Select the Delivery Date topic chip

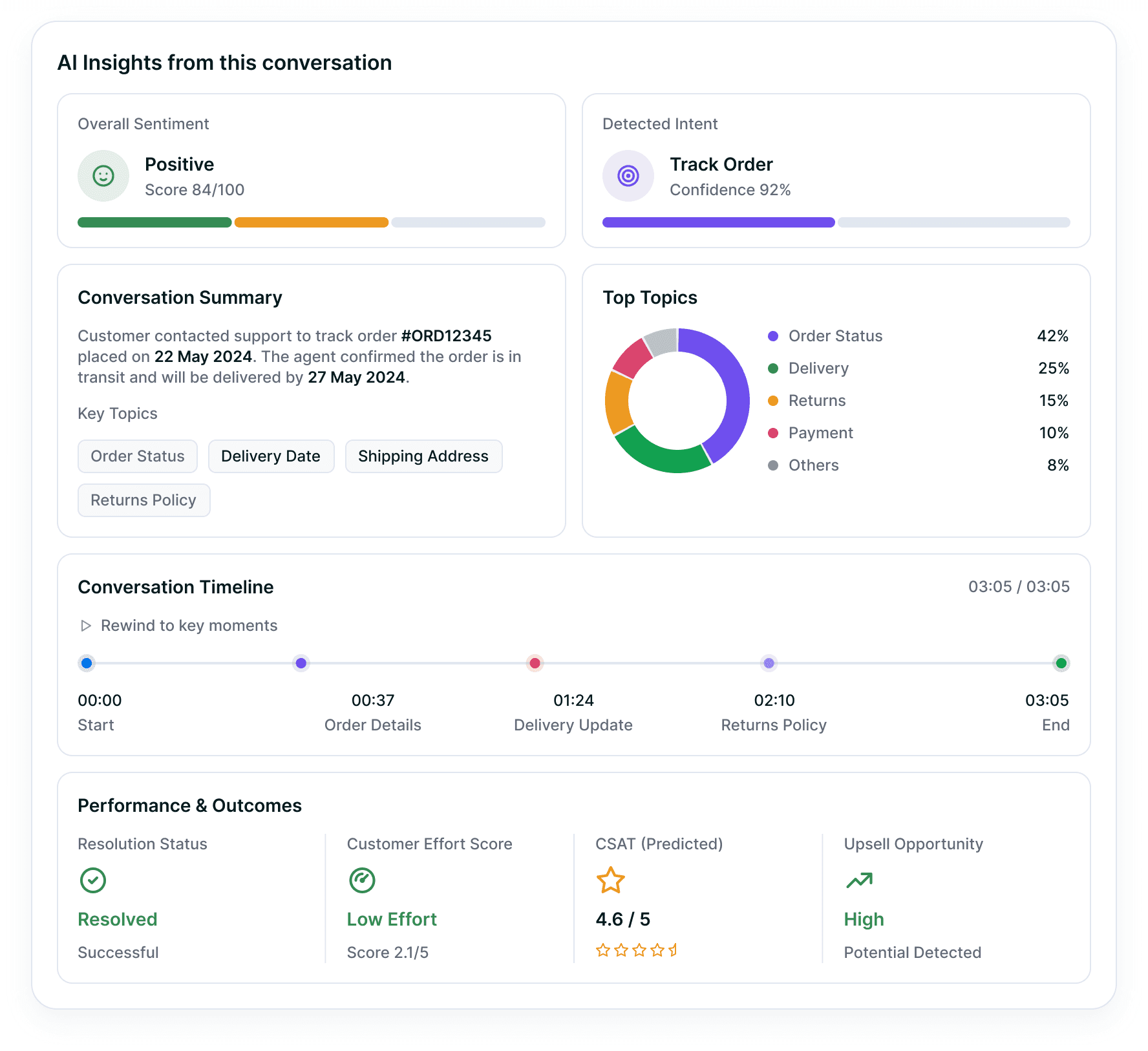271,456
